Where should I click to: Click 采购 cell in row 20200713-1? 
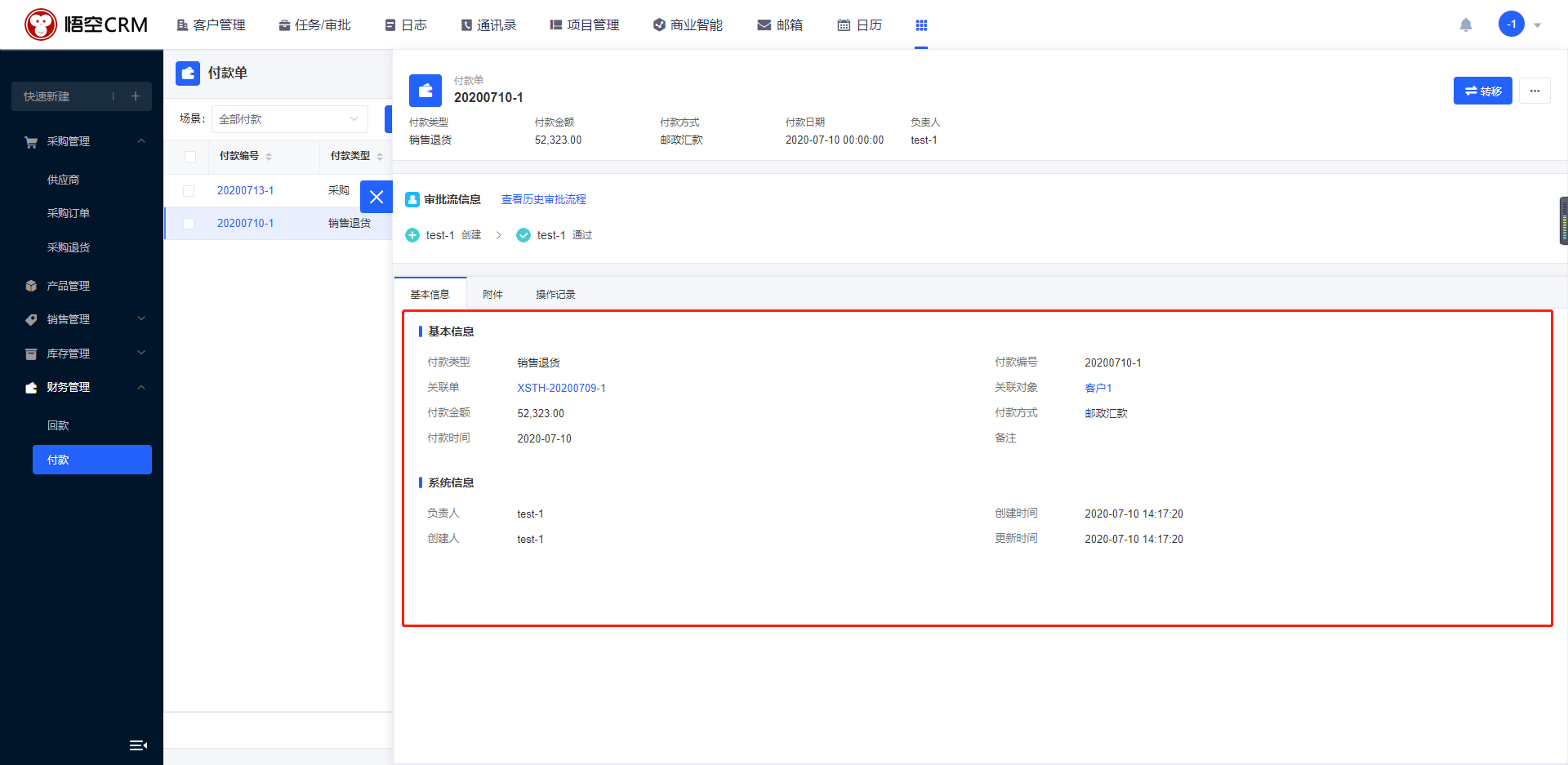tap(338, 190)
